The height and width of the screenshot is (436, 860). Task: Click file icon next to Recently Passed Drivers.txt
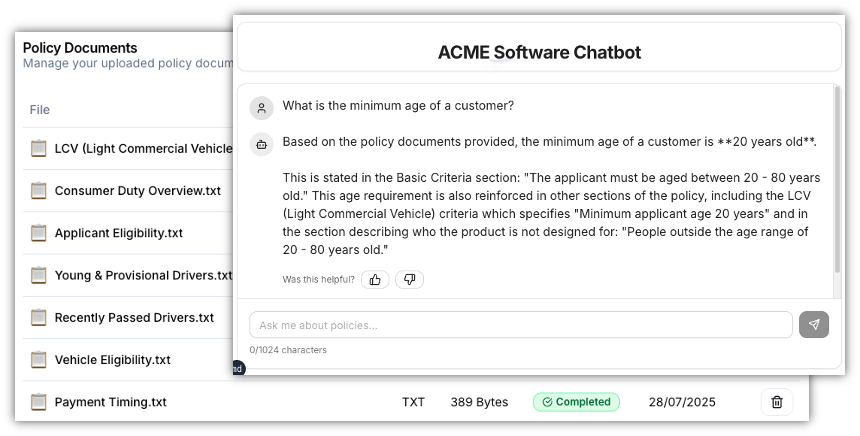tap(38, 318)
